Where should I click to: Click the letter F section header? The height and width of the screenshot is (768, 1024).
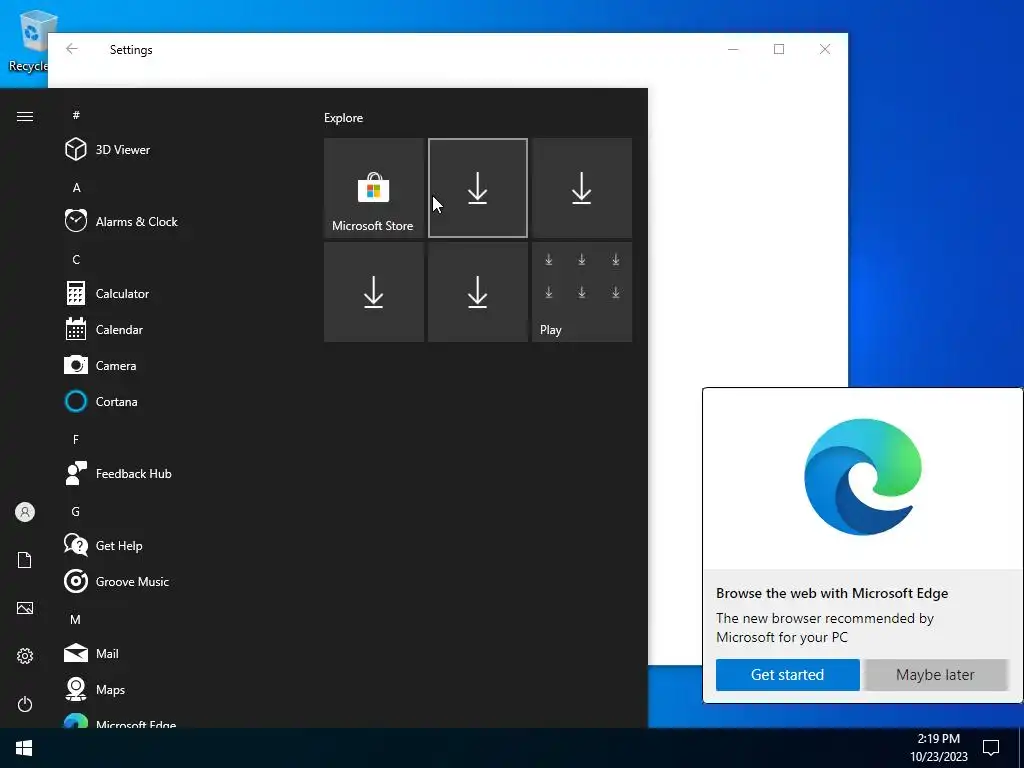pyautogui.click(x=76, y=440)
